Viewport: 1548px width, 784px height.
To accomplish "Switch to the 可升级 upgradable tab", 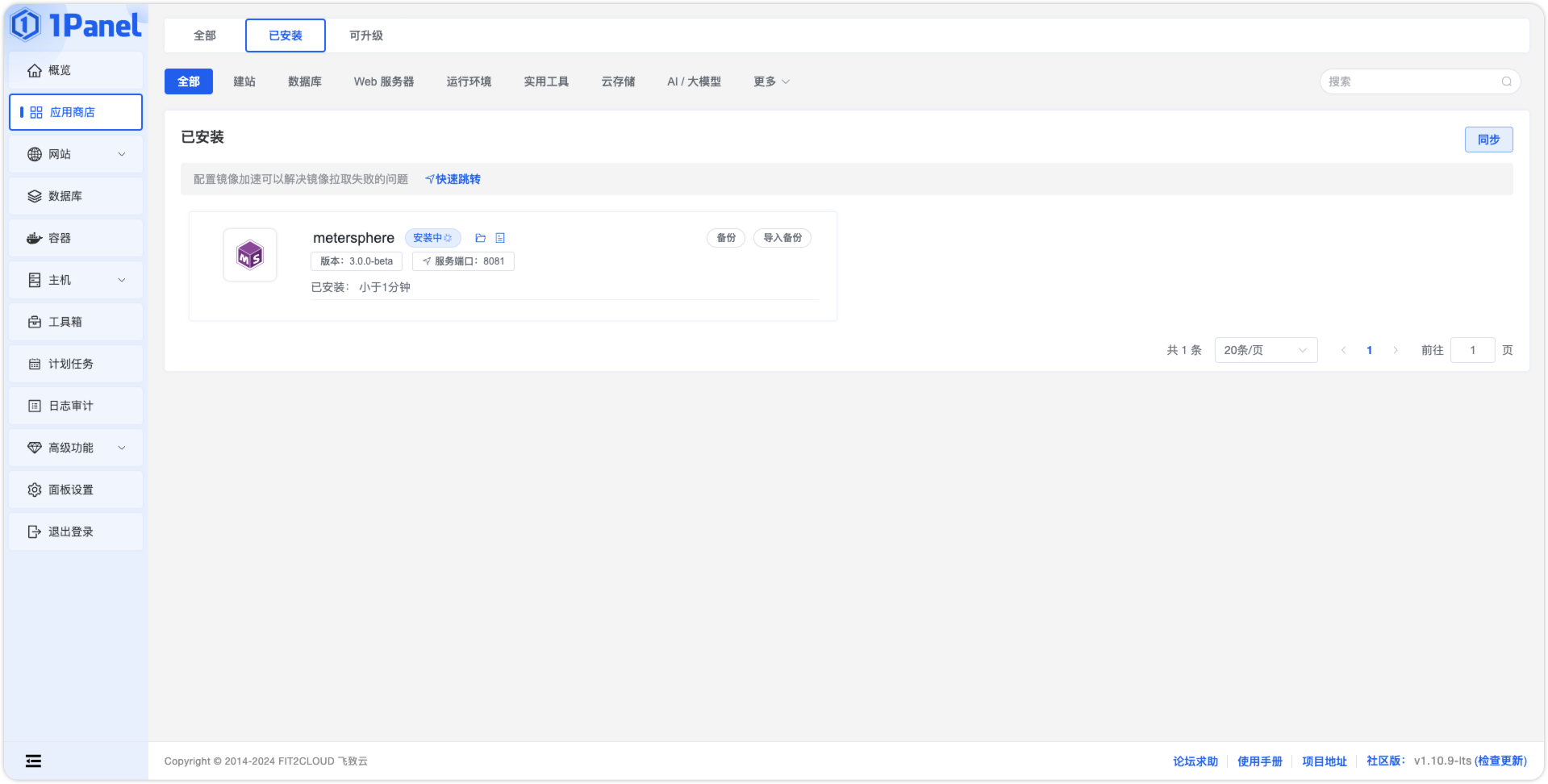I will click(x=366, y=35).
